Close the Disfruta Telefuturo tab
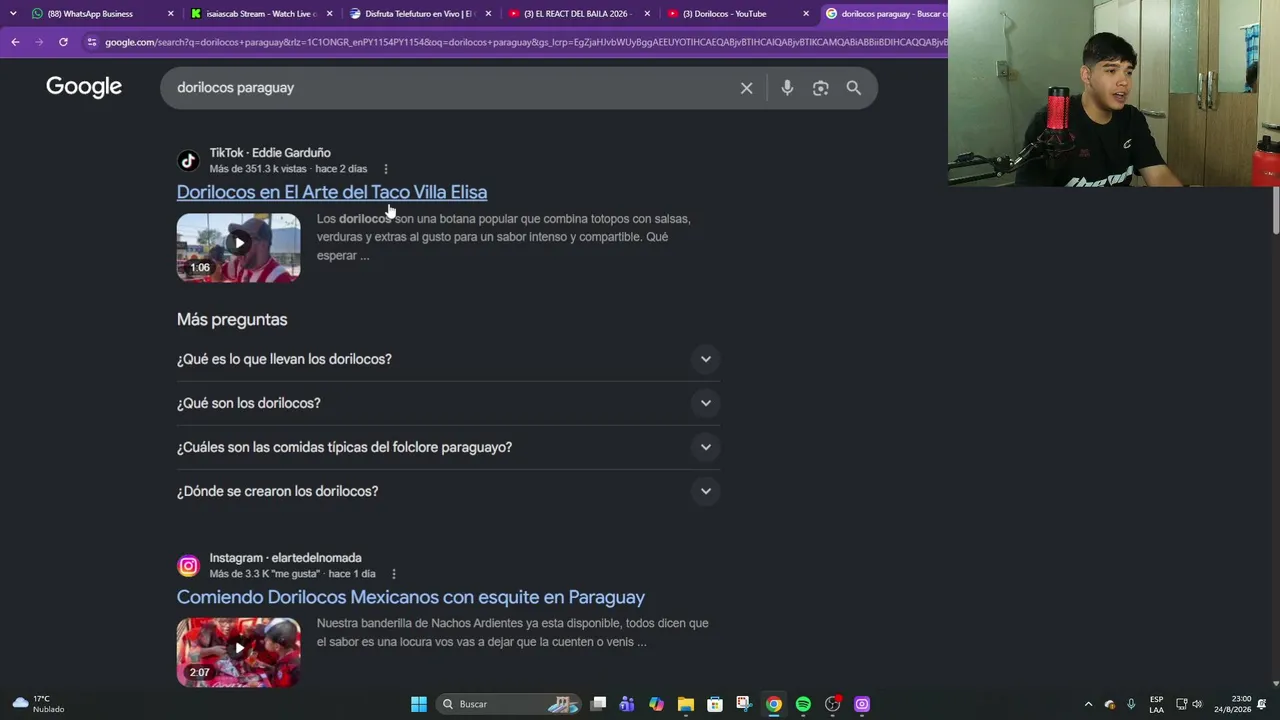 [x=488, y=14]
